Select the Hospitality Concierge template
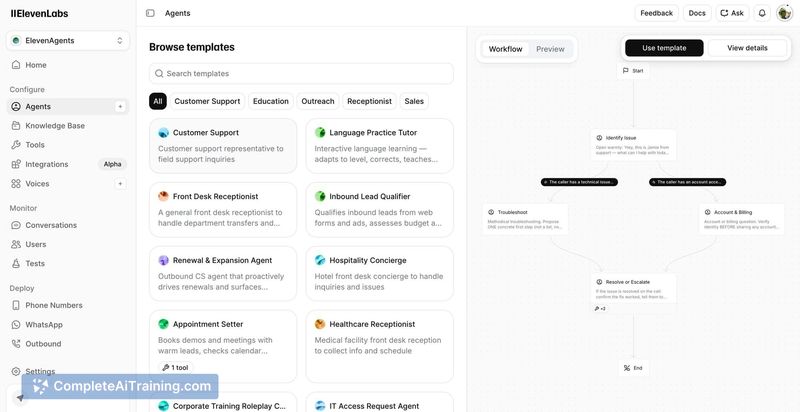This screenshot has height=412, width=800. coord(380,273)
